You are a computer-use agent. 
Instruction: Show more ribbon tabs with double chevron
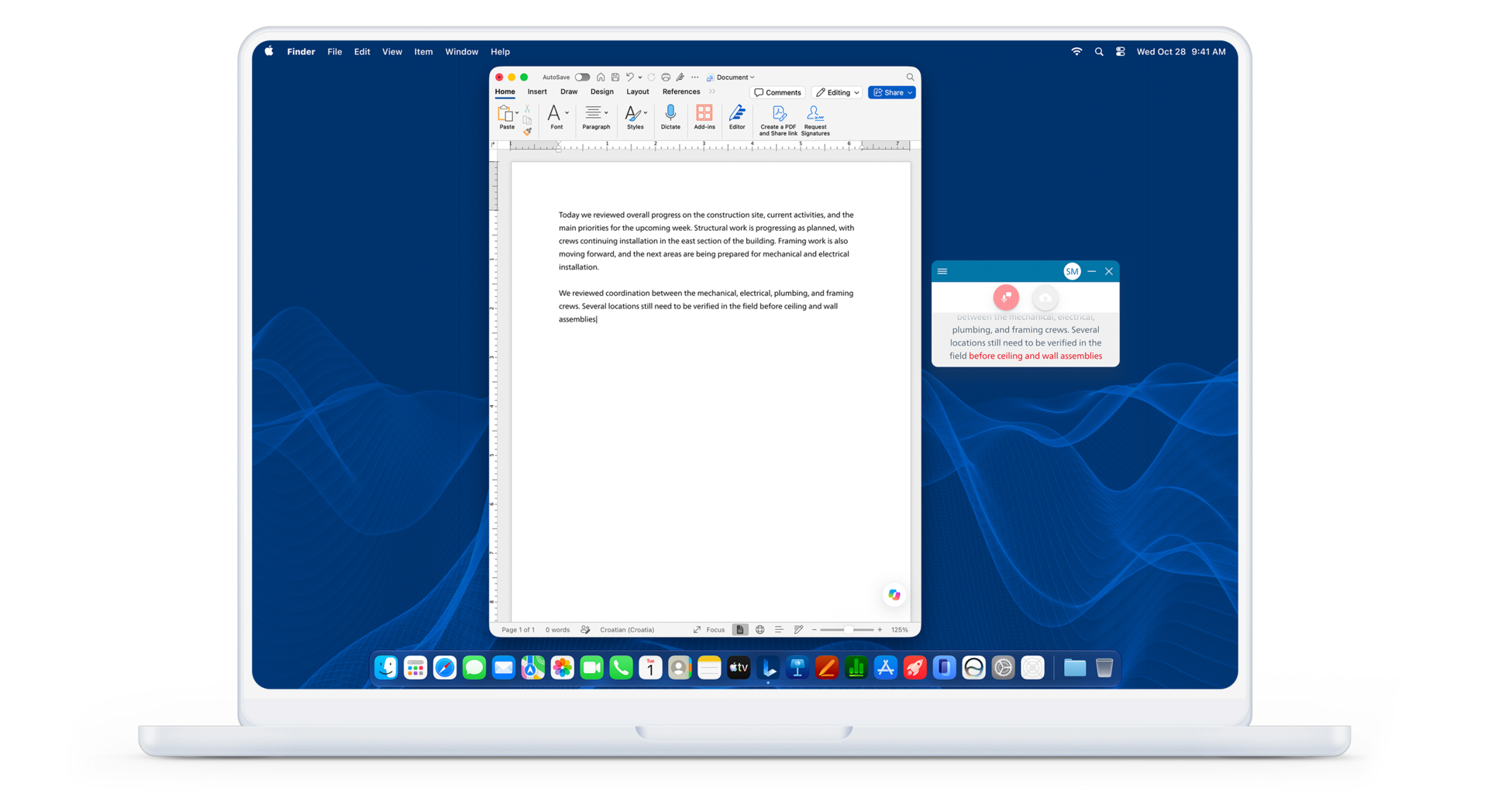coord(712,92)
